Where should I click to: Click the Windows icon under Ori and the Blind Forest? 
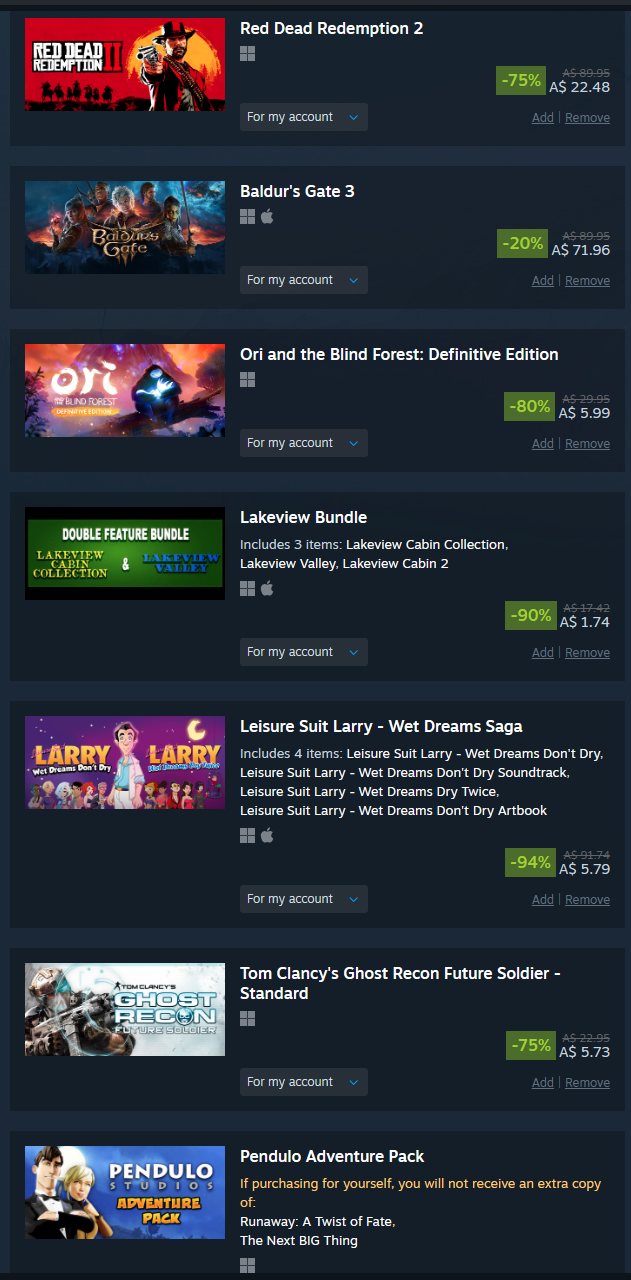248,379
